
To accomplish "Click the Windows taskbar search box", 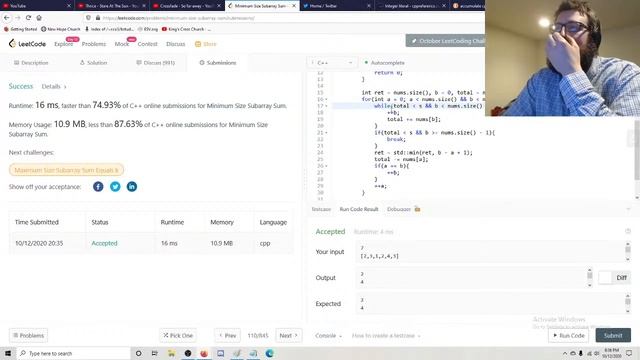I will point(73,353).
